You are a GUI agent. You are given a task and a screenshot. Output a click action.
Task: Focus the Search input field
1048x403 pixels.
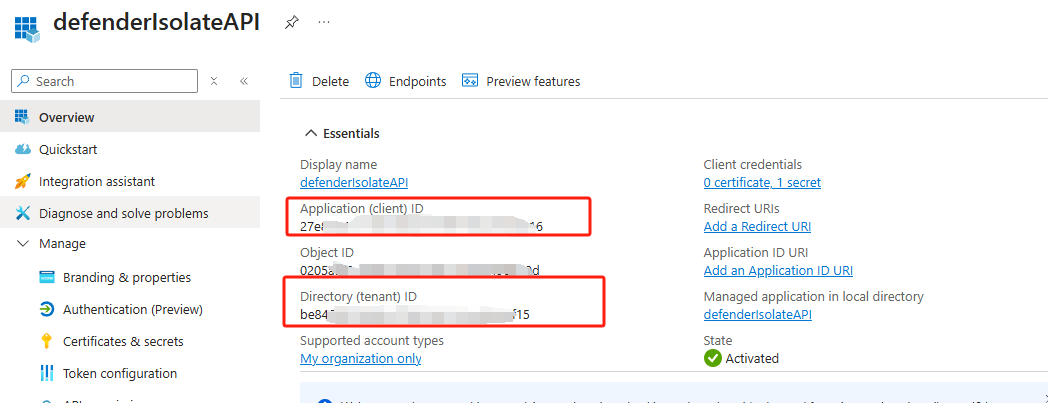pyautogui.click(x=104, y=81)
